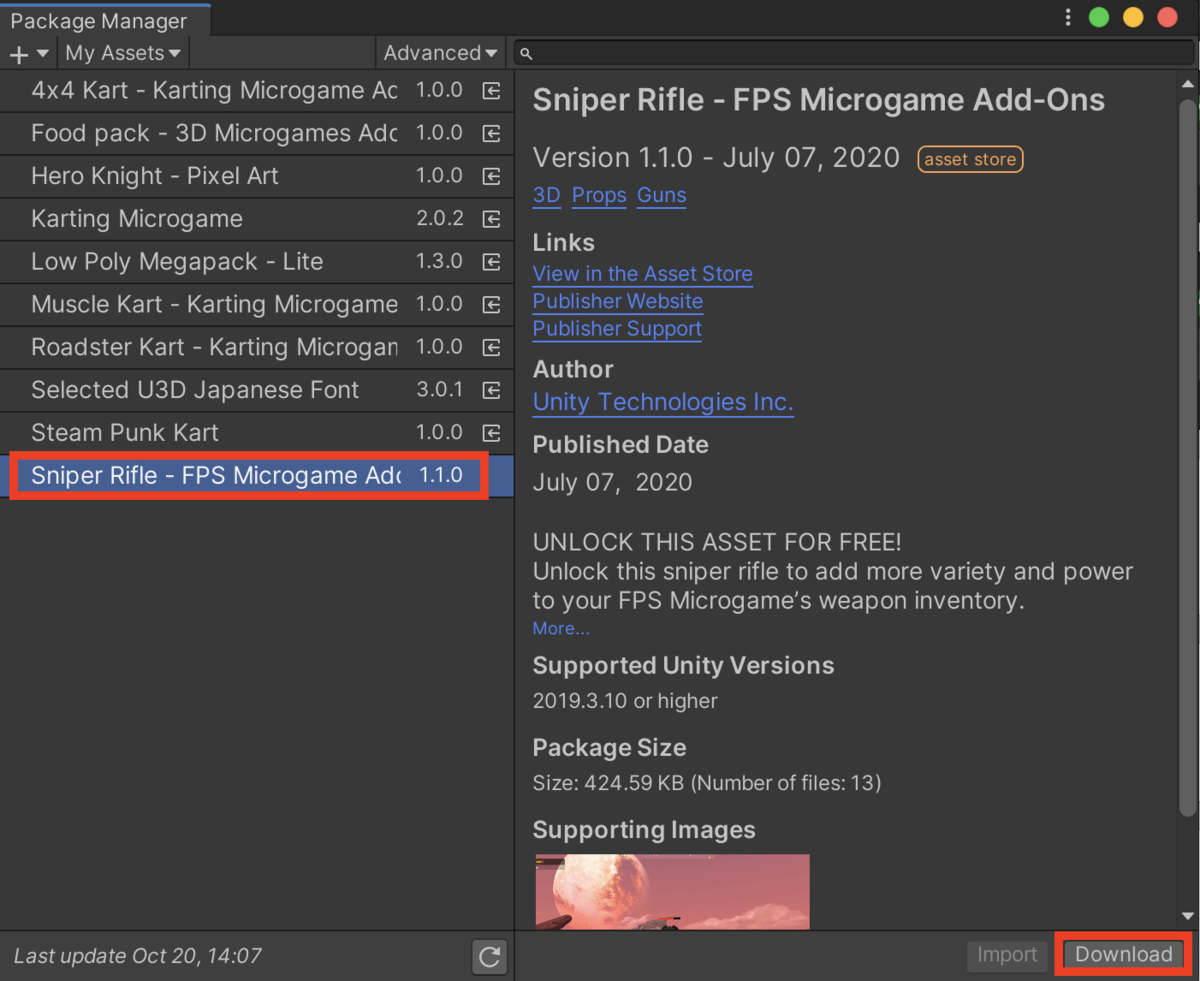Open the three-dot window options menu
This screenshot has height=981, width=1200.
coord(1068,18)
